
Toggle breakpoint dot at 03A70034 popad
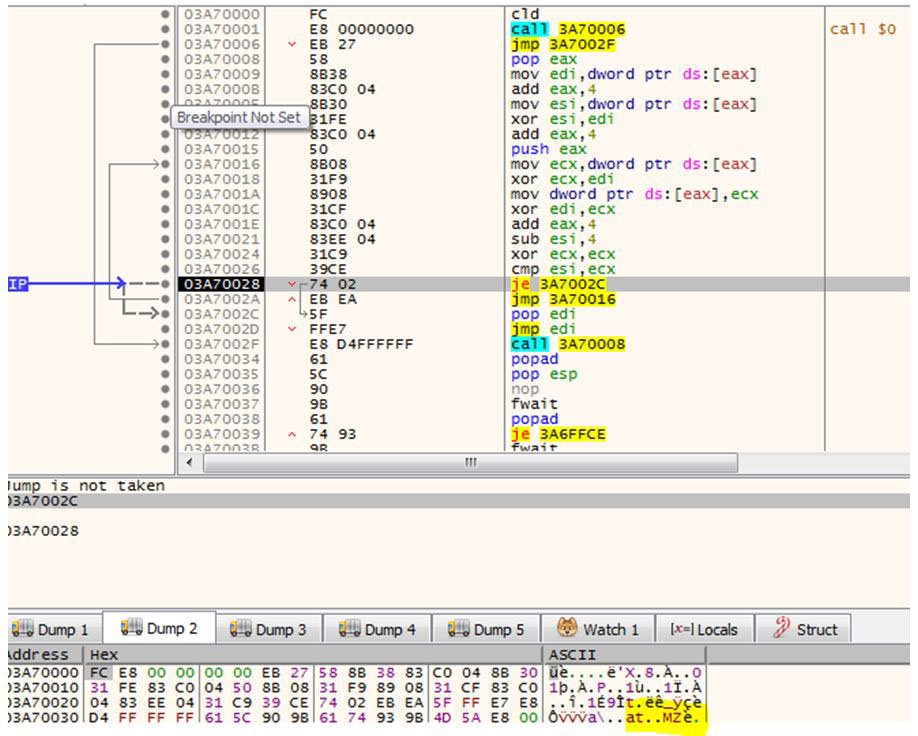point(164,360)
